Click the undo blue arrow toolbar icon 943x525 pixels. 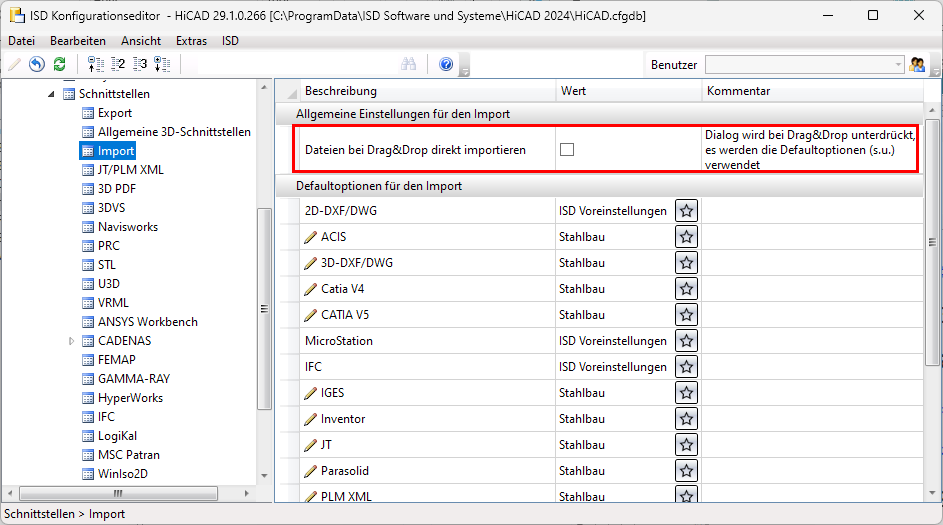[37, 64]
